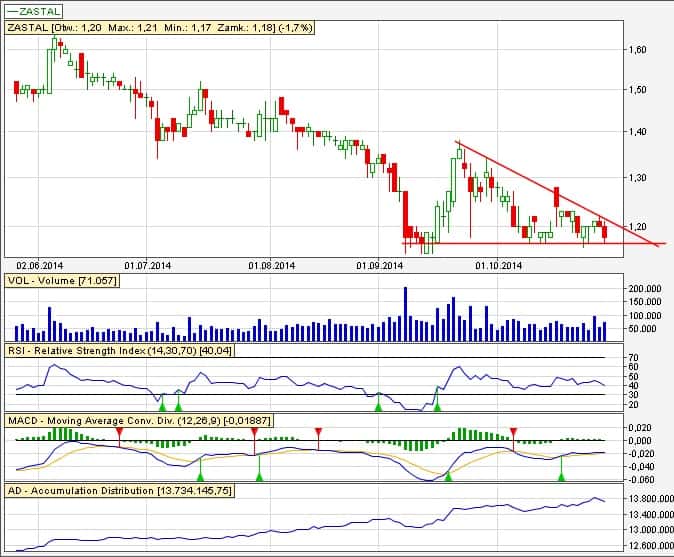Select the ZASTAL open/max/min/close price header
The height and width of the screenshot is (557, 674).
161,28
